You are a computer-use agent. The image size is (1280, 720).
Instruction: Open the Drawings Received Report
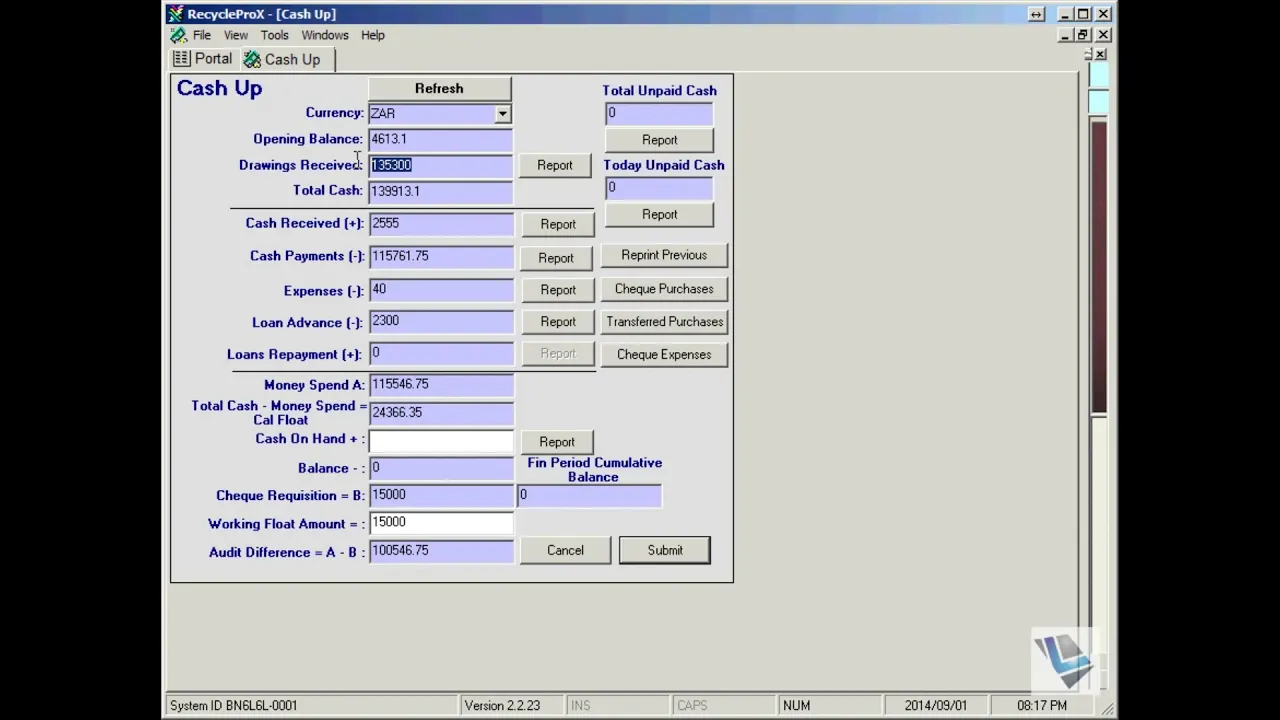click(x=555, y=165)
